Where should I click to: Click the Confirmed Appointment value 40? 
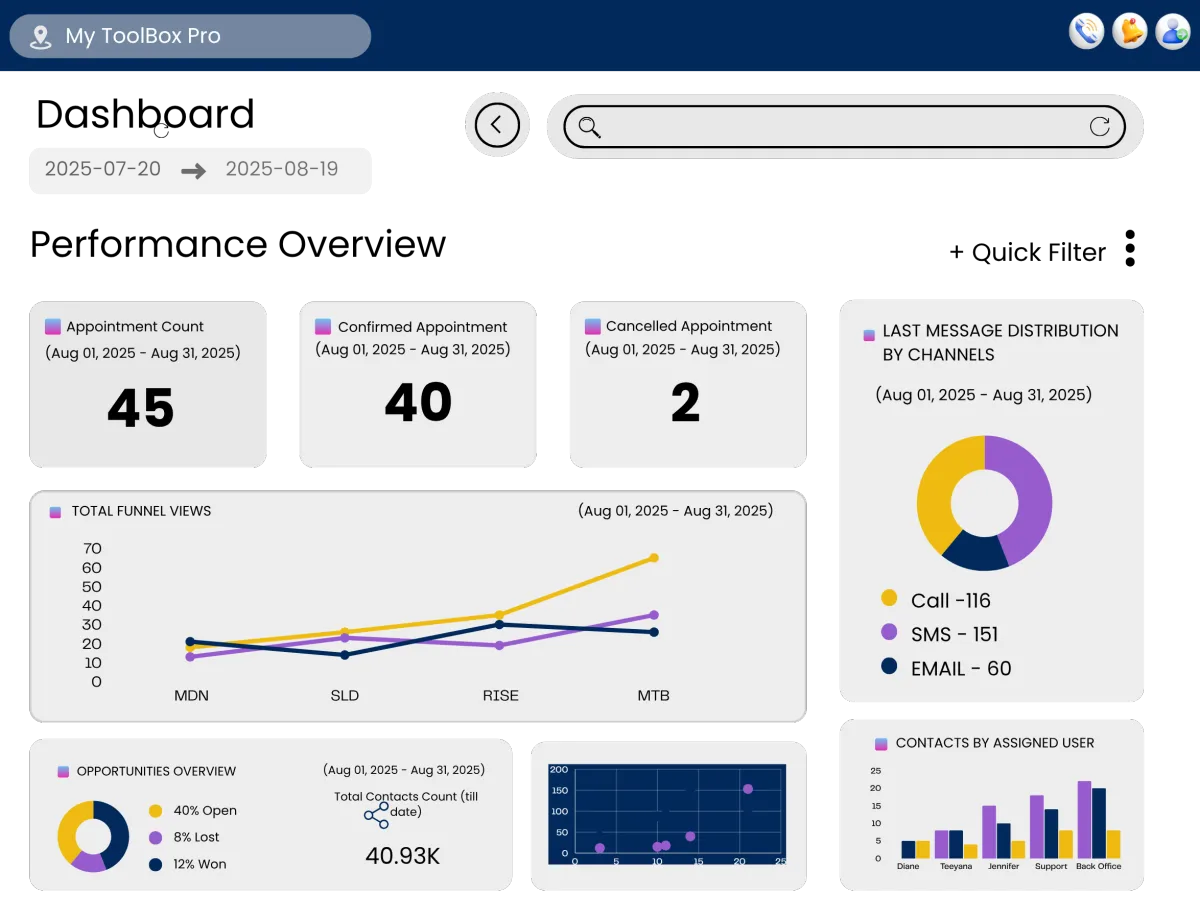[x=419, y=402]
